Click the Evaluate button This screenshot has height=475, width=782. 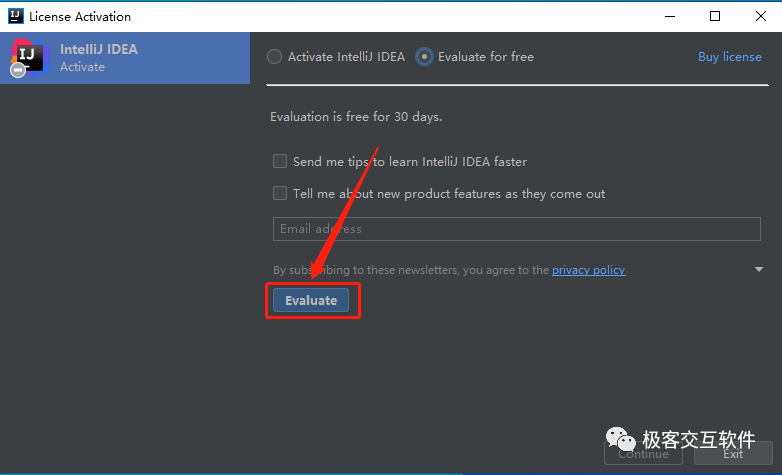point(311,300)
